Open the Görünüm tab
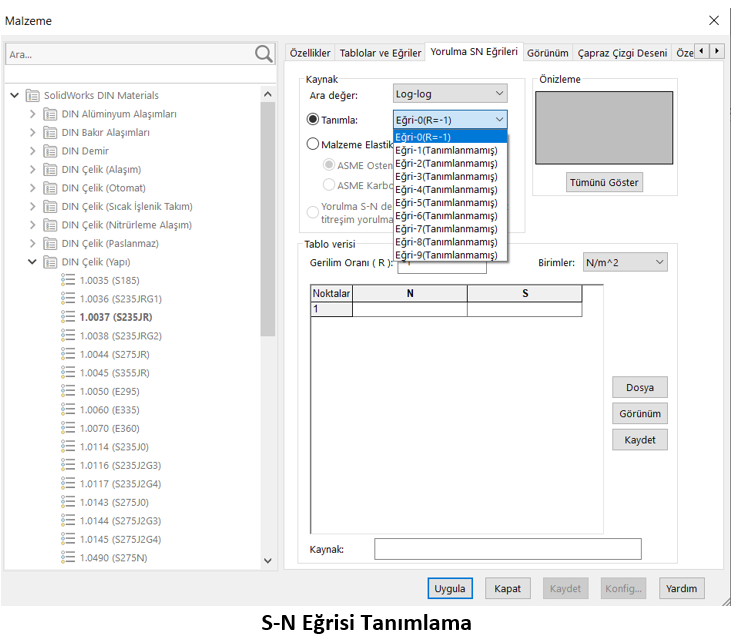 (x=547, y=53)
